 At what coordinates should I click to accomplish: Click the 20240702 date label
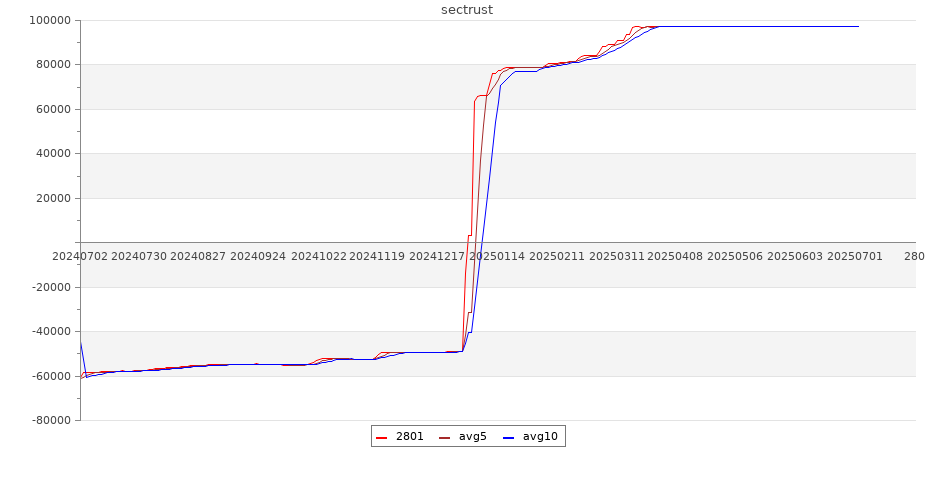pyautogui.click(x=80, y=257)
